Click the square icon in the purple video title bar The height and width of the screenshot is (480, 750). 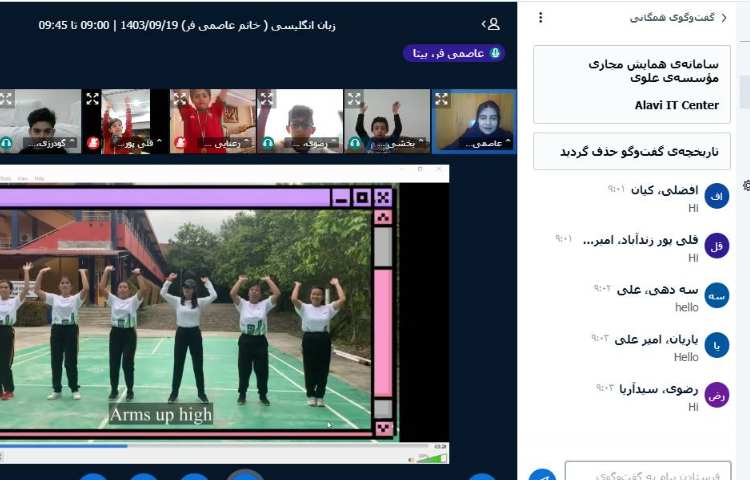[x=362, y=197]
